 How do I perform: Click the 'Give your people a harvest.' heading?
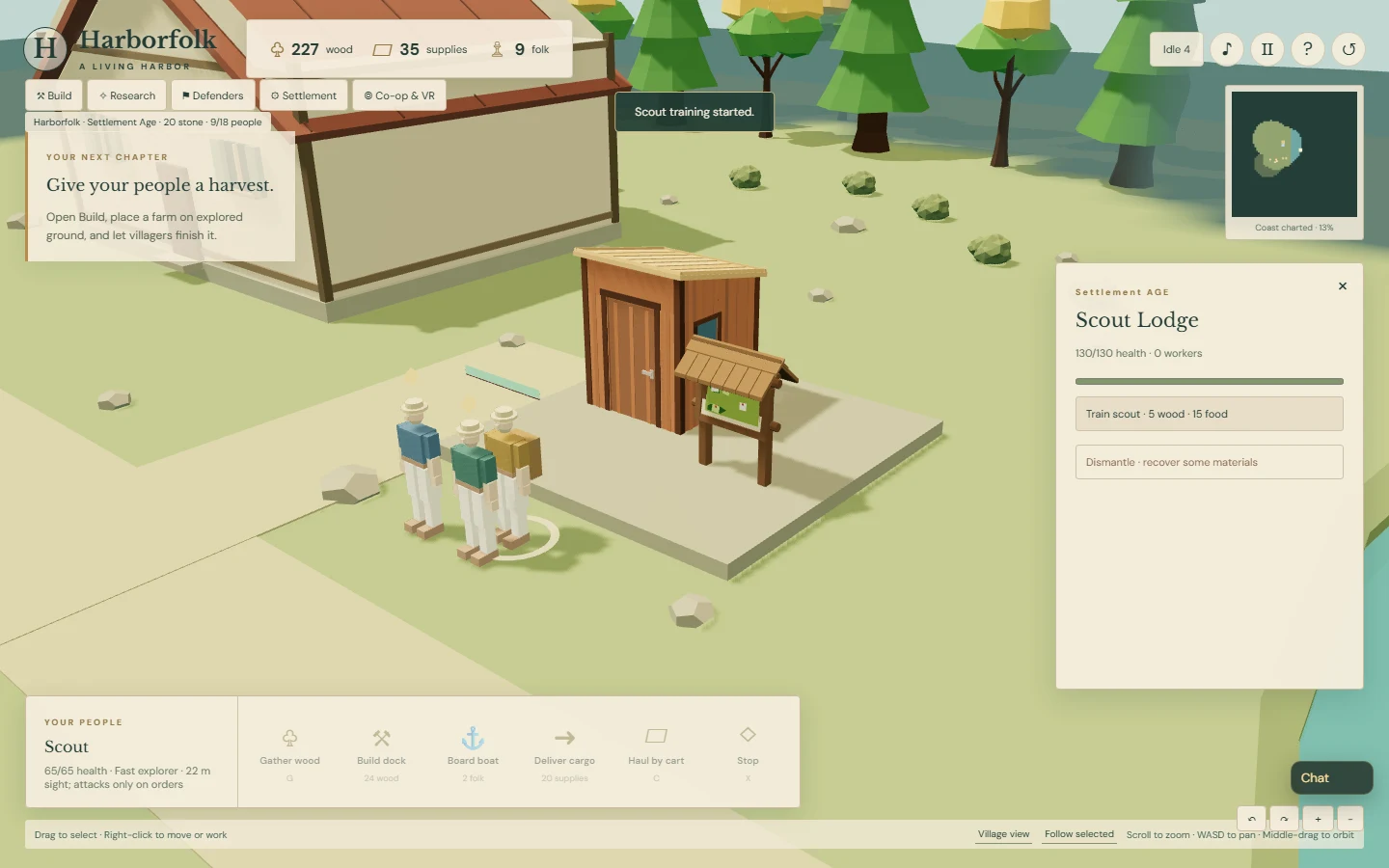pos(160,185)
